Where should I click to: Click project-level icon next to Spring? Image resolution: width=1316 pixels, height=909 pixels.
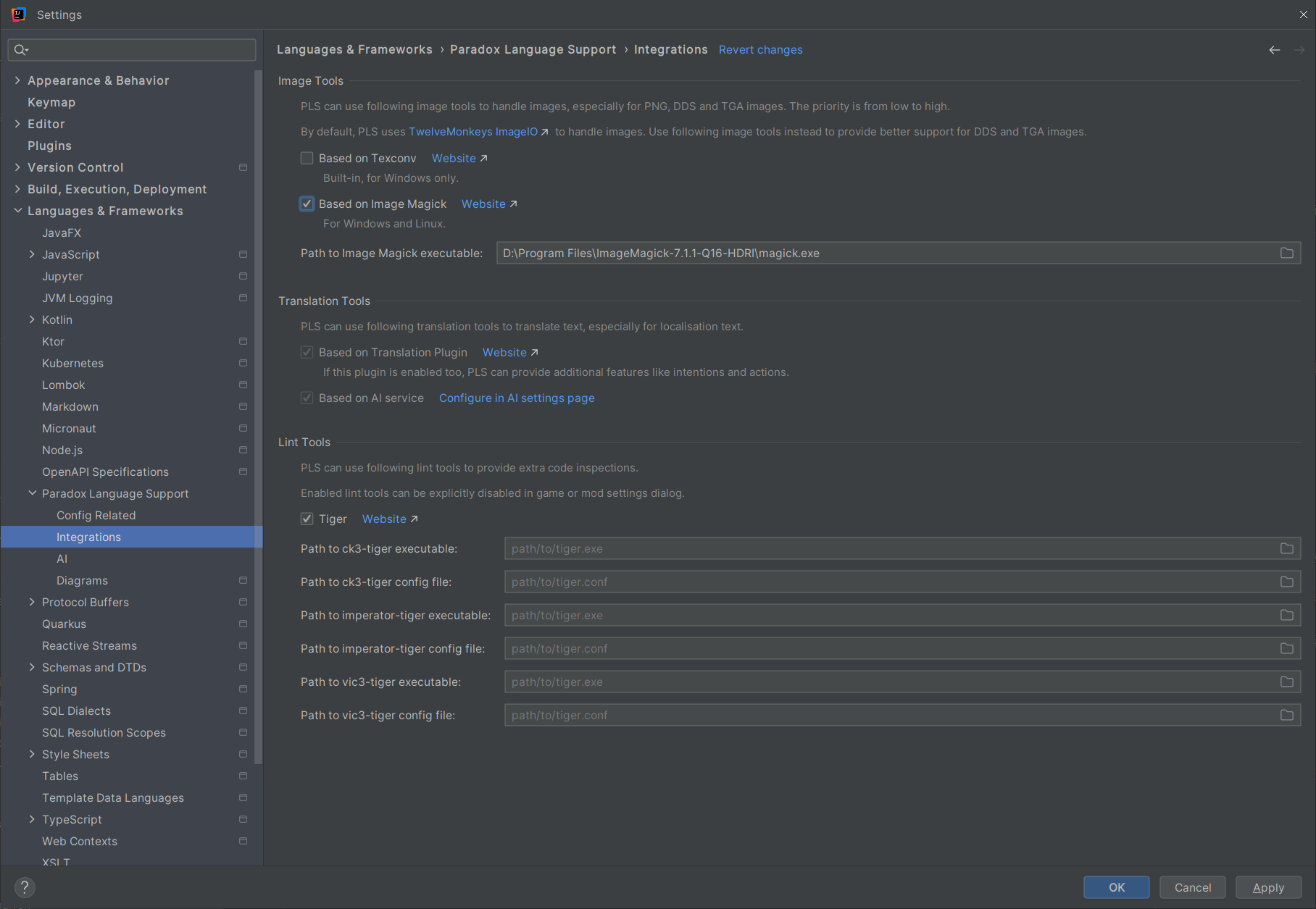(243, 689)
